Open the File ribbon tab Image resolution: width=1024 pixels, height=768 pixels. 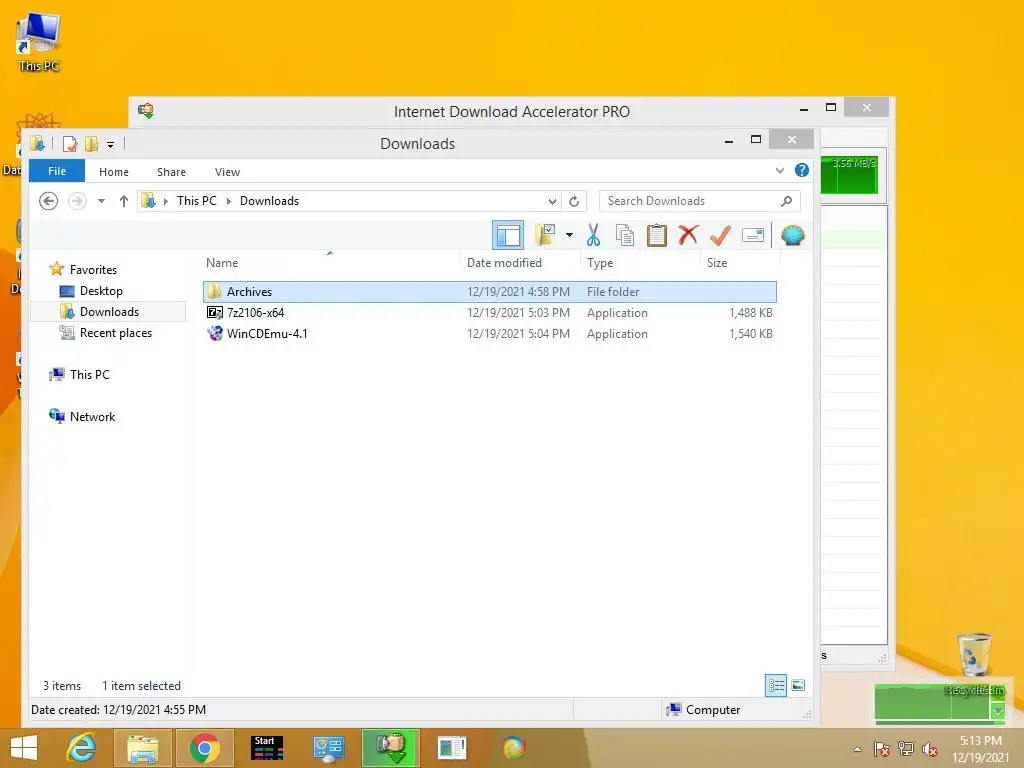click(x=57, y=171)
